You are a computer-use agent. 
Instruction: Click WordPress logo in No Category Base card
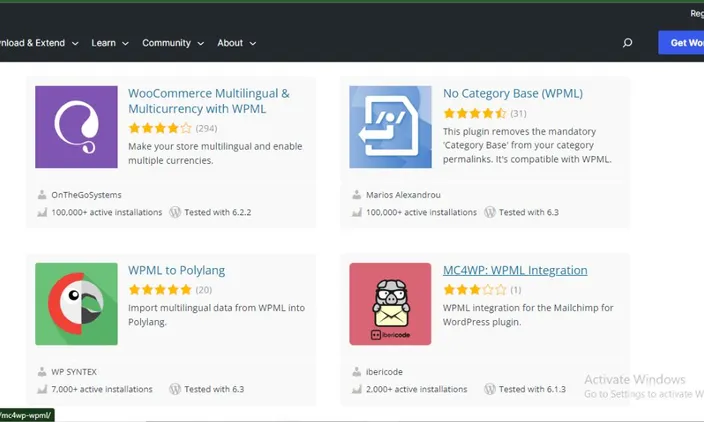490,212
